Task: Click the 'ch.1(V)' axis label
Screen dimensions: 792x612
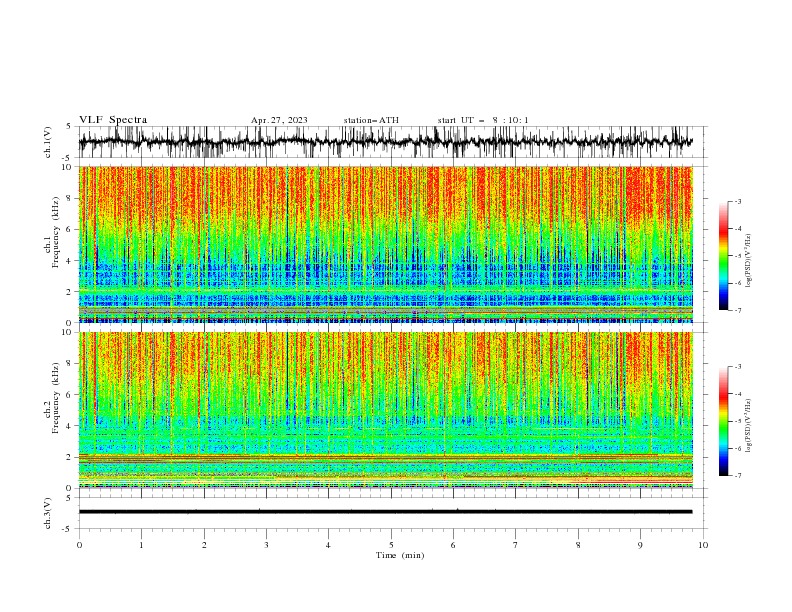Action: [48, 142]
